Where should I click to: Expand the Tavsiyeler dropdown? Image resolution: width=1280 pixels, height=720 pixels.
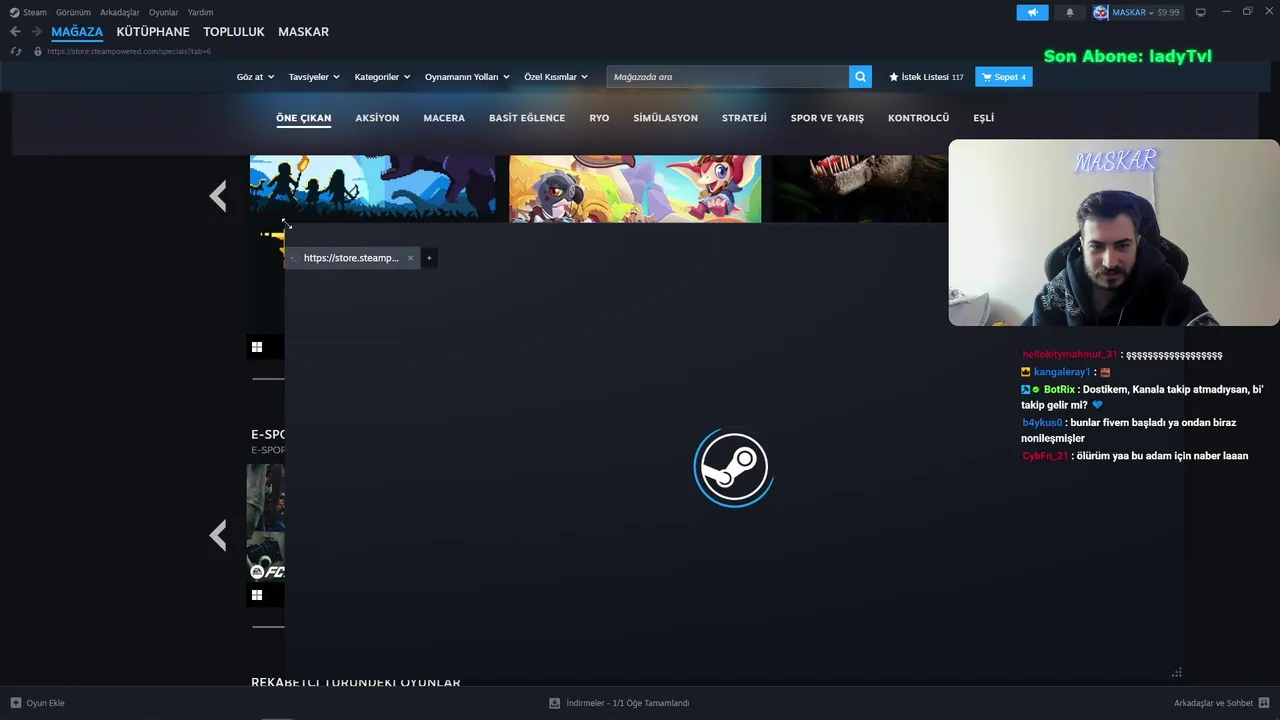(314, 77)
